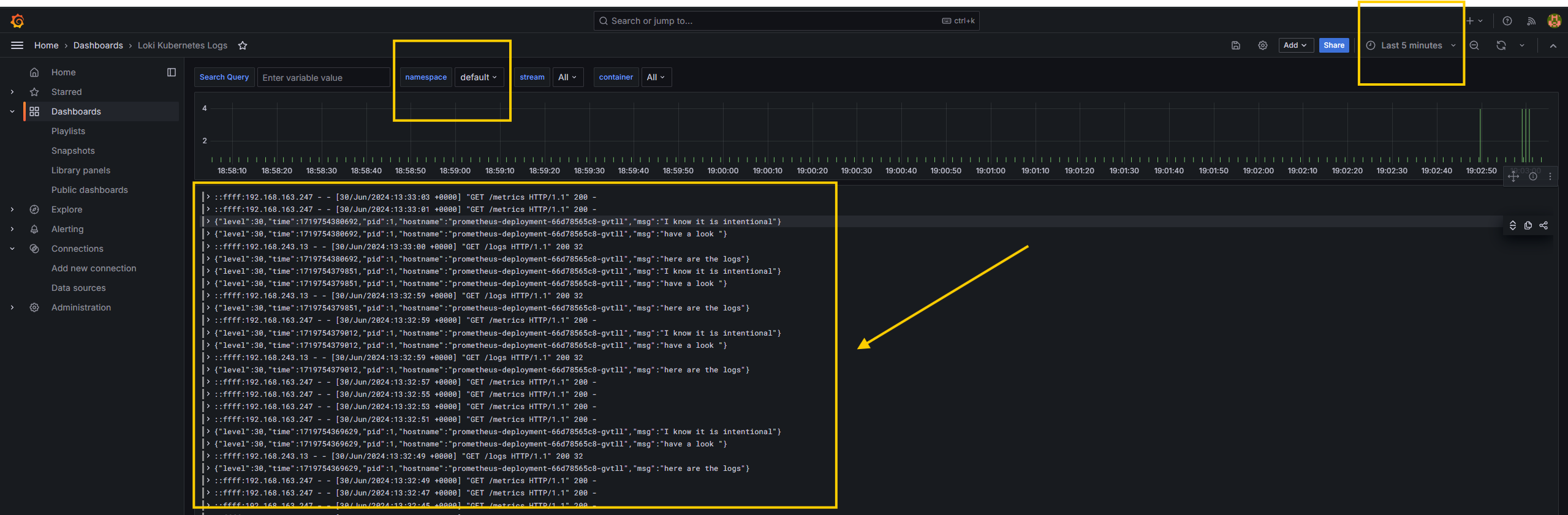Expand log row with 13:32:57 metrics request
Screen dimensions: 1568x515
pyautogui.click(x=208, y=382)
